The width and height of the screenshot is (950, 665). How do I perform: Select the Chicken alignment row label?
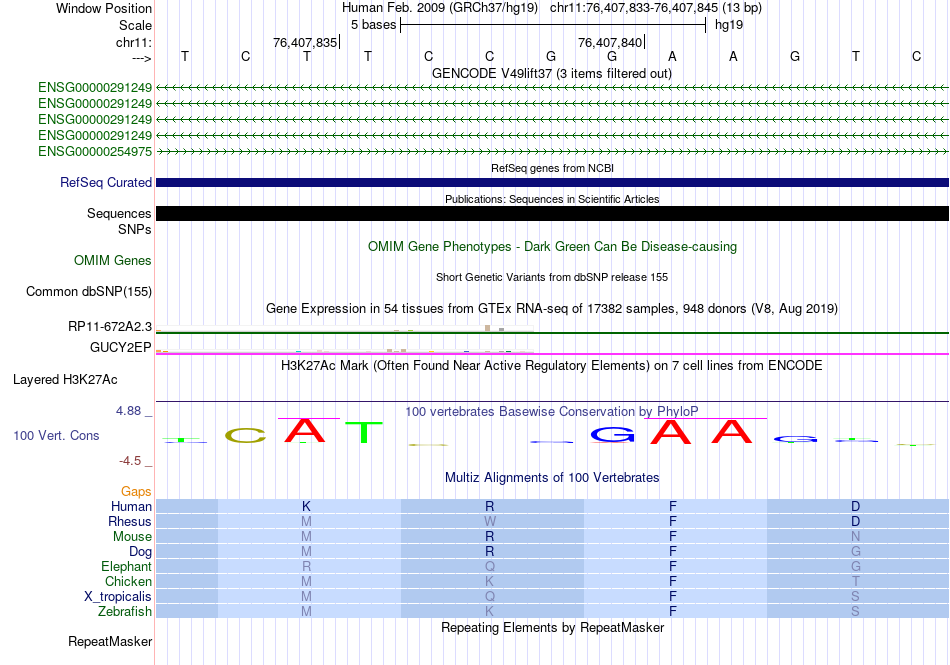[128, 581]
